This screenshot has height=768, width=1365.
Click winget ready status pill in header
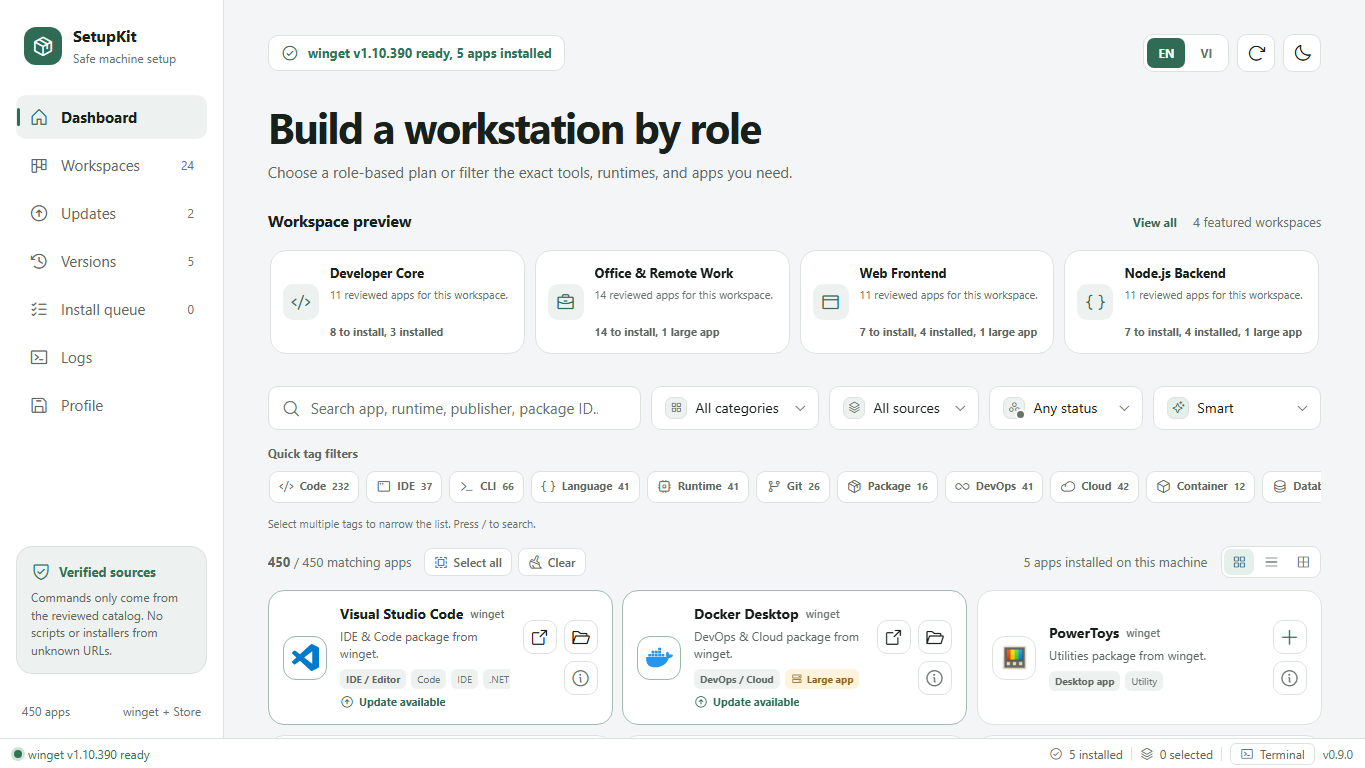tap(416, 53)
